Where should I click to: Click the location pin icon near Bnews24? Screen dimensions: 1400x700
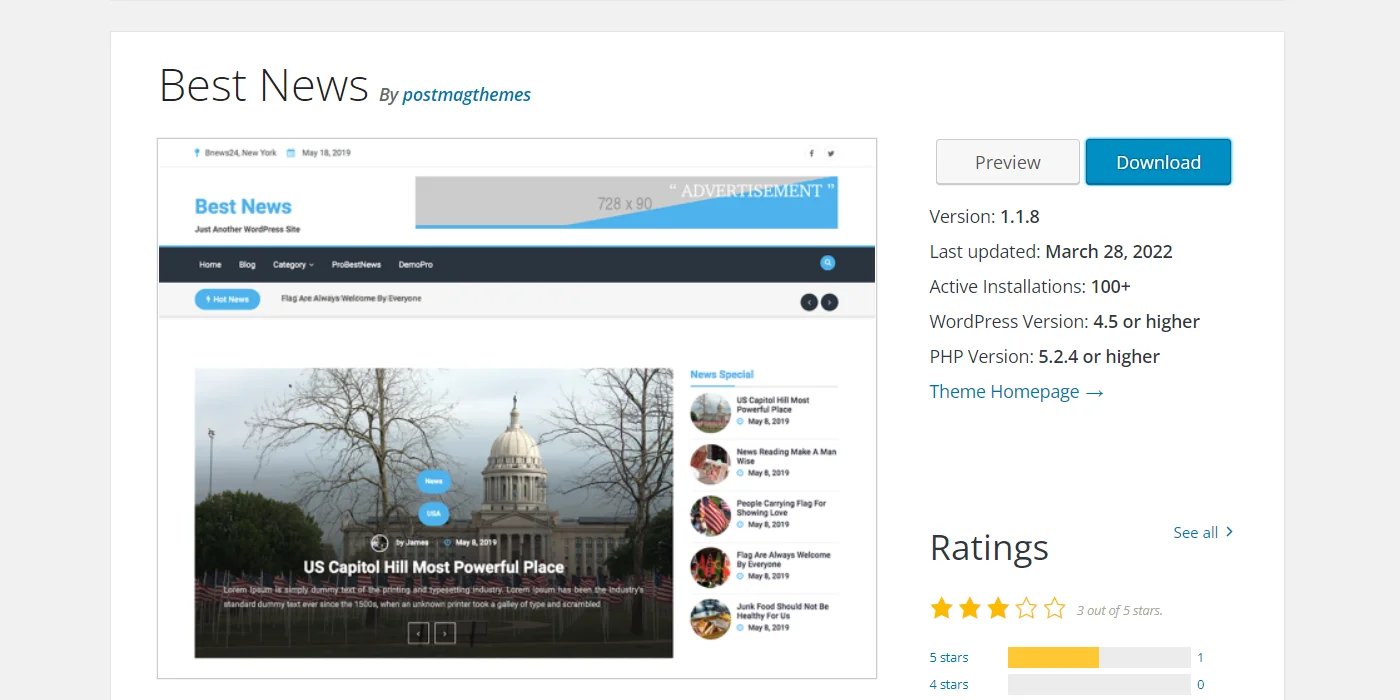pyautogui.click(x=198, y=153)
